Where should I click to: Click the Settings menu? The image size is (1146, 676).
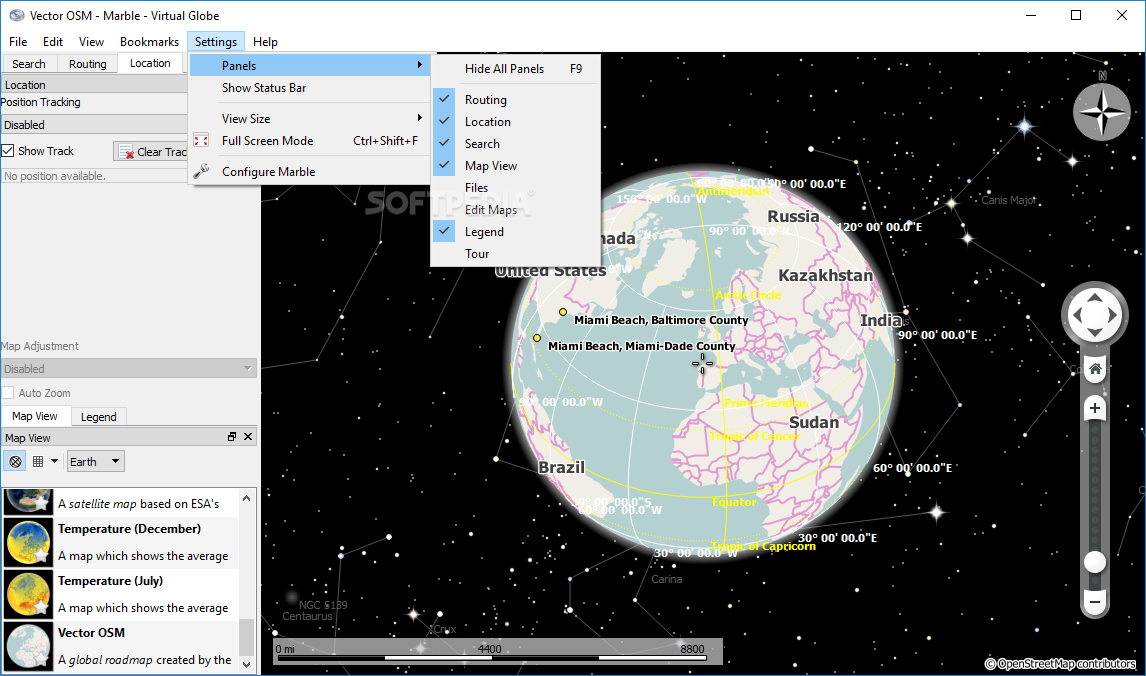[x=216, y=42]
